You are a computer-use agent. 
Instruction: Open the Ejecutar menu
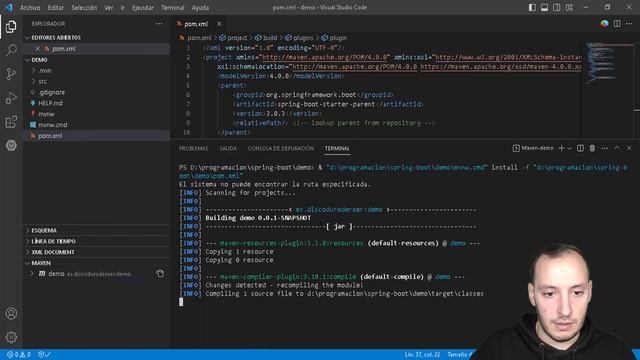coord(142,8)
